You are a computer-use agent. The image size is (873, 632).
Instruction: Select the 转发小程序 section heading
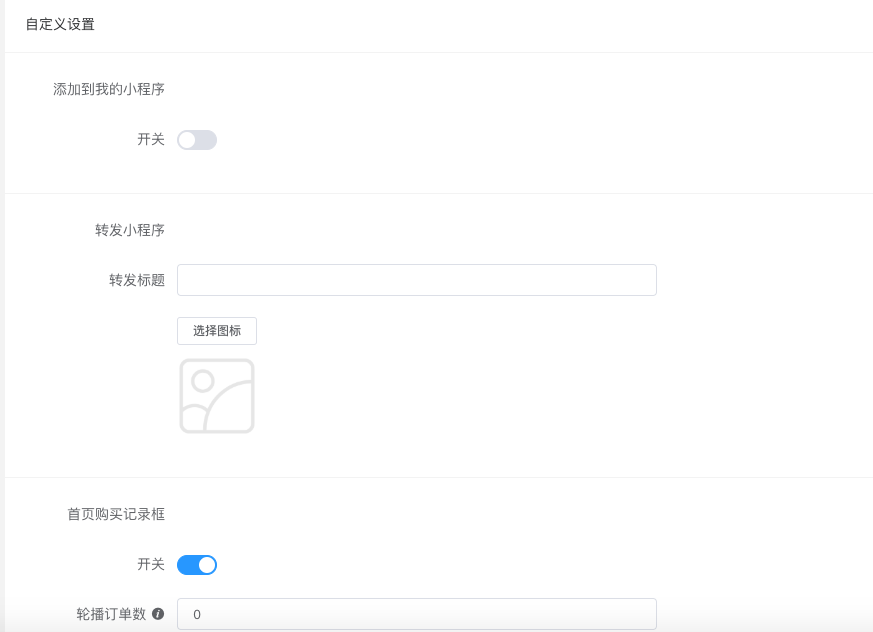coord(130,230)
